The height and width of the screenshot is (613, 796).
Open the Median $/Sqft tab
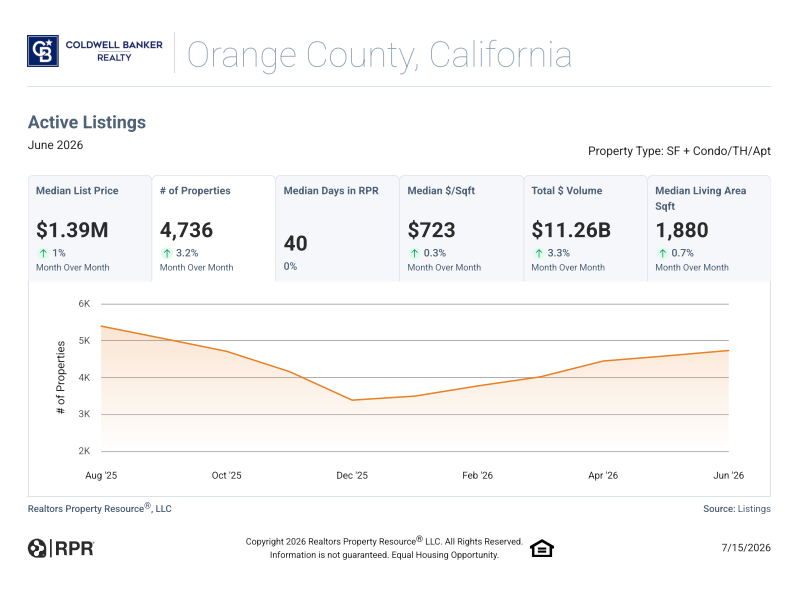click(461, 228)
